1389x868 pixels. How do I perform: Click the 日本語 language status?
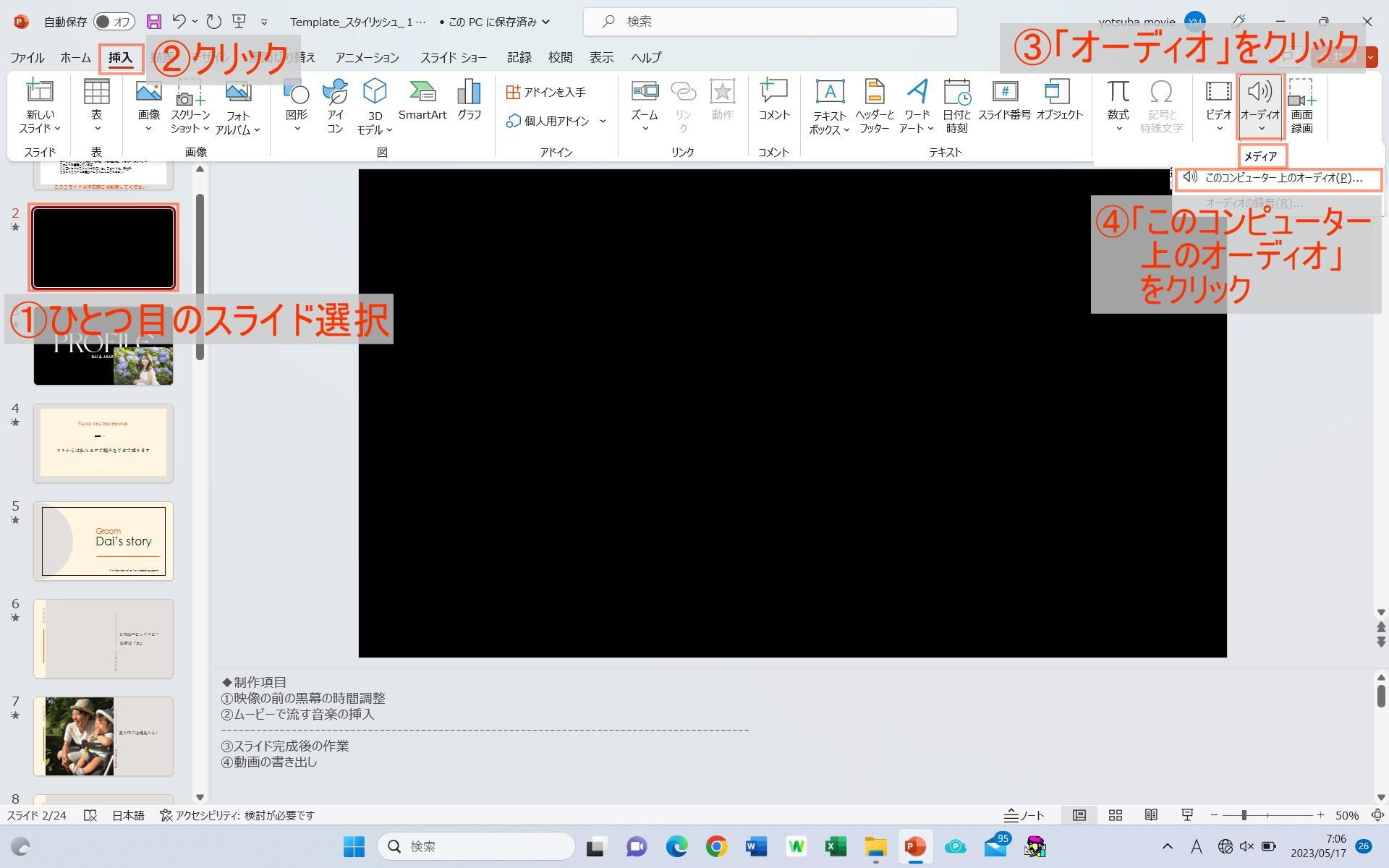128,815
